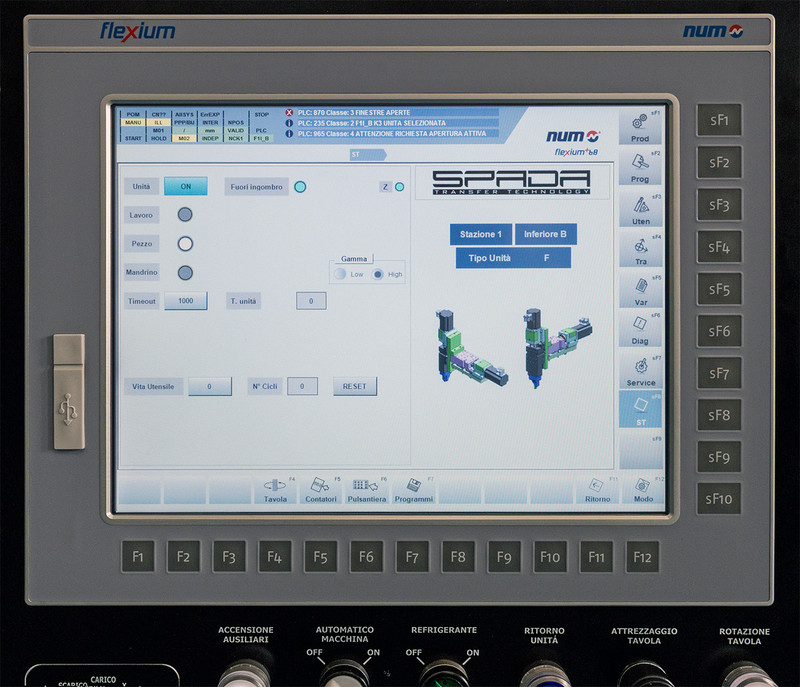This screenshot has width=800, height=687.
Task: Select the Uten tools icon
Action: pyautogui.click(x=640, y=209)
